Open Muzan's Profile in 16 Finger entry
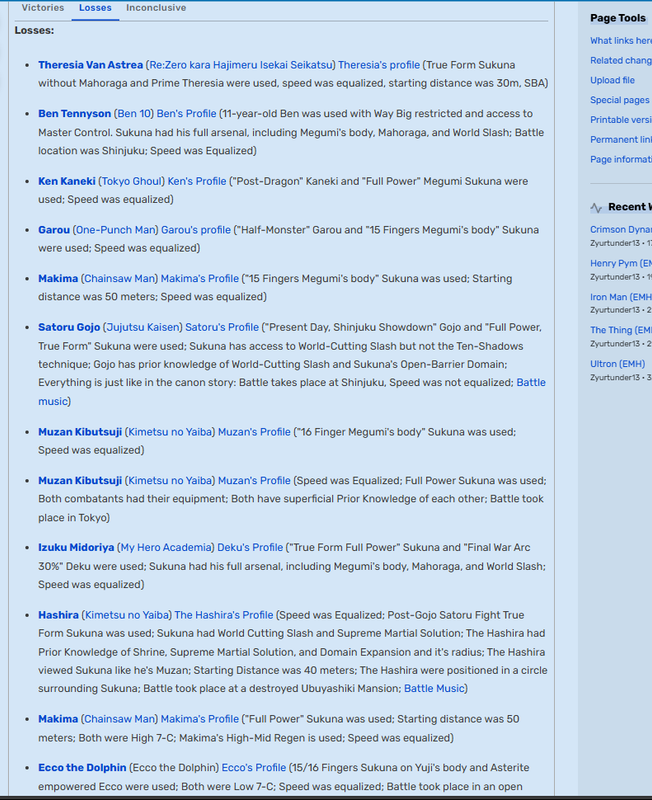The width and height of the screenshot is (652, 800). click(254, 432)
